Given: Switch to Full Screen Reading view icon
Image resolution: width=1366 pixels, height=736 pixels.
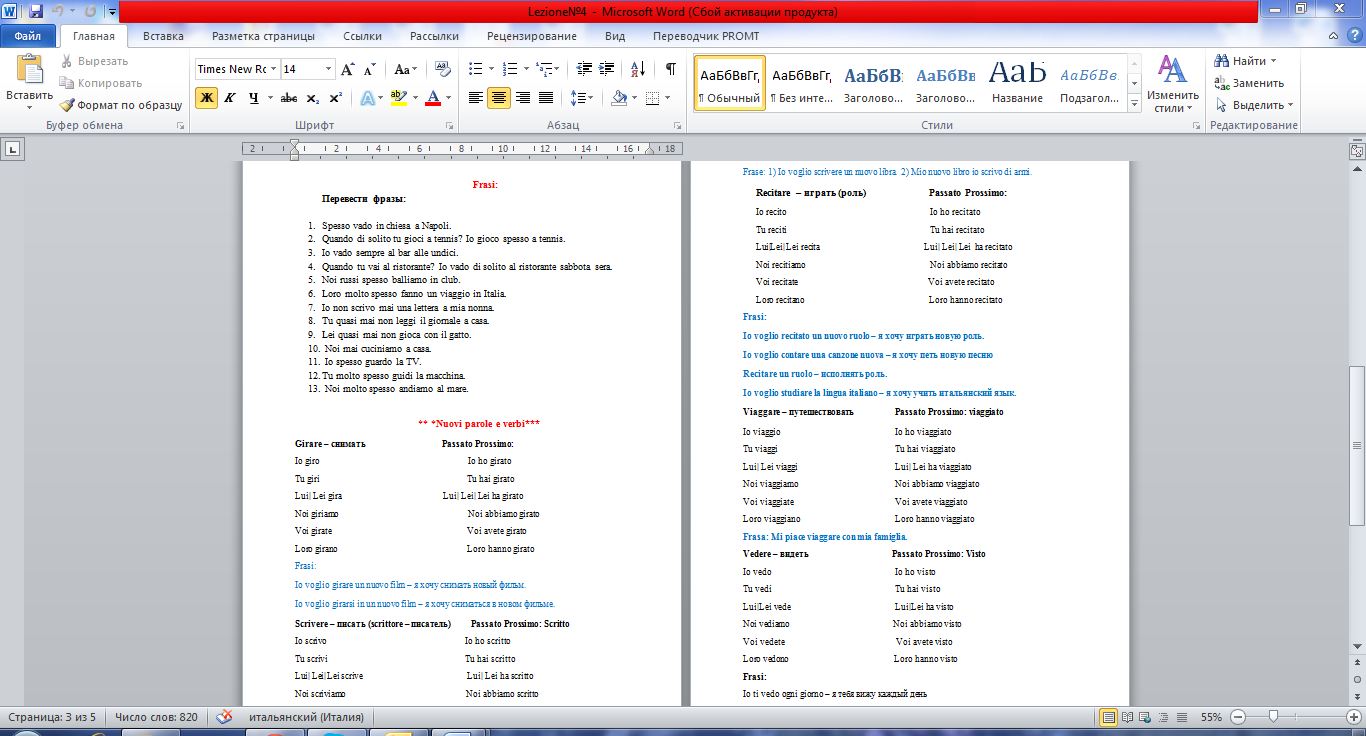Looking at the screenshot, I should 1127,717.
